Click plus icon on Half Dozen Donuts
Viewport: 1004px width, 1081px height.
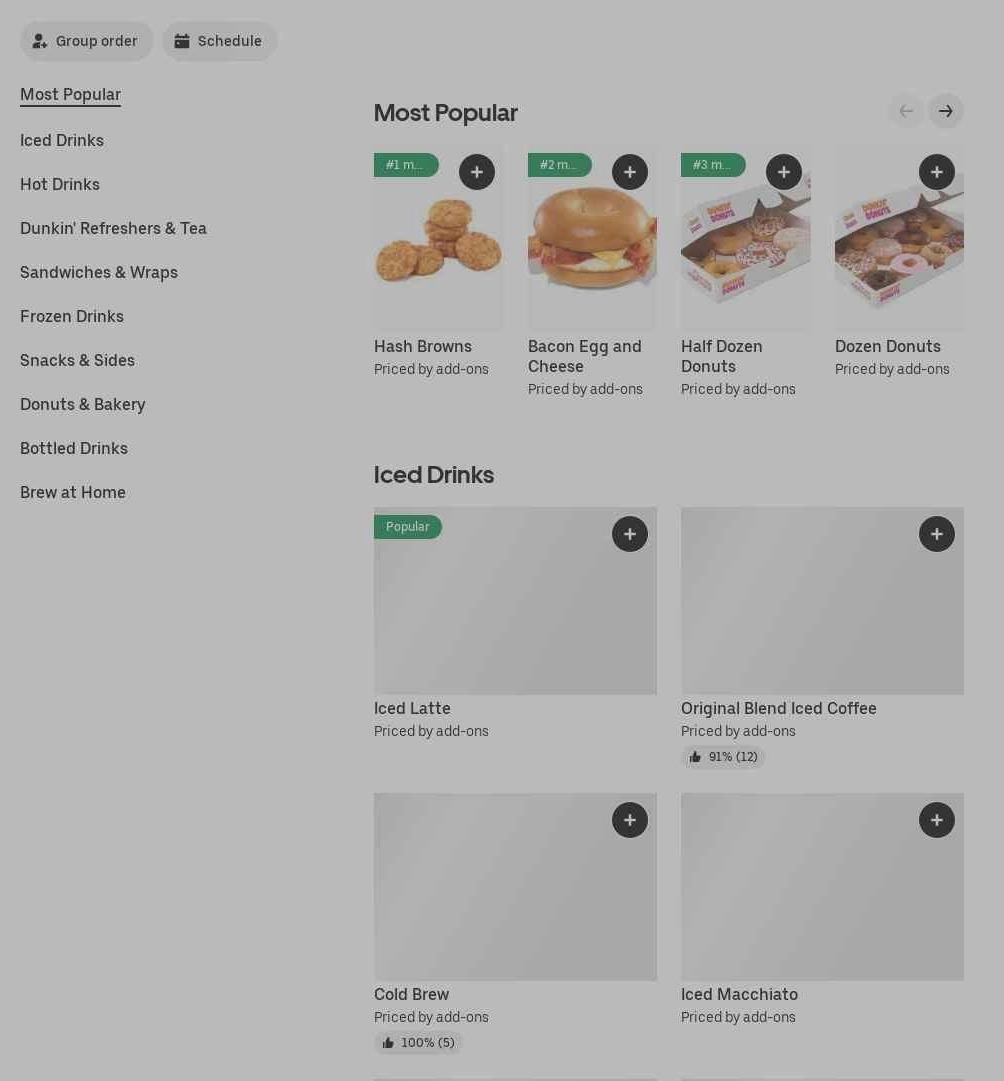(x=784, y=172)
